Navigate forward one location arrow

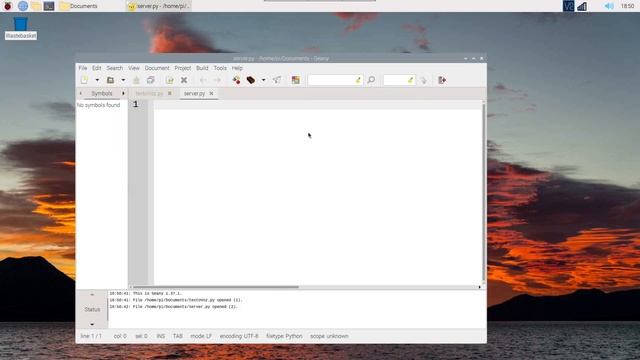click(217, 80)
